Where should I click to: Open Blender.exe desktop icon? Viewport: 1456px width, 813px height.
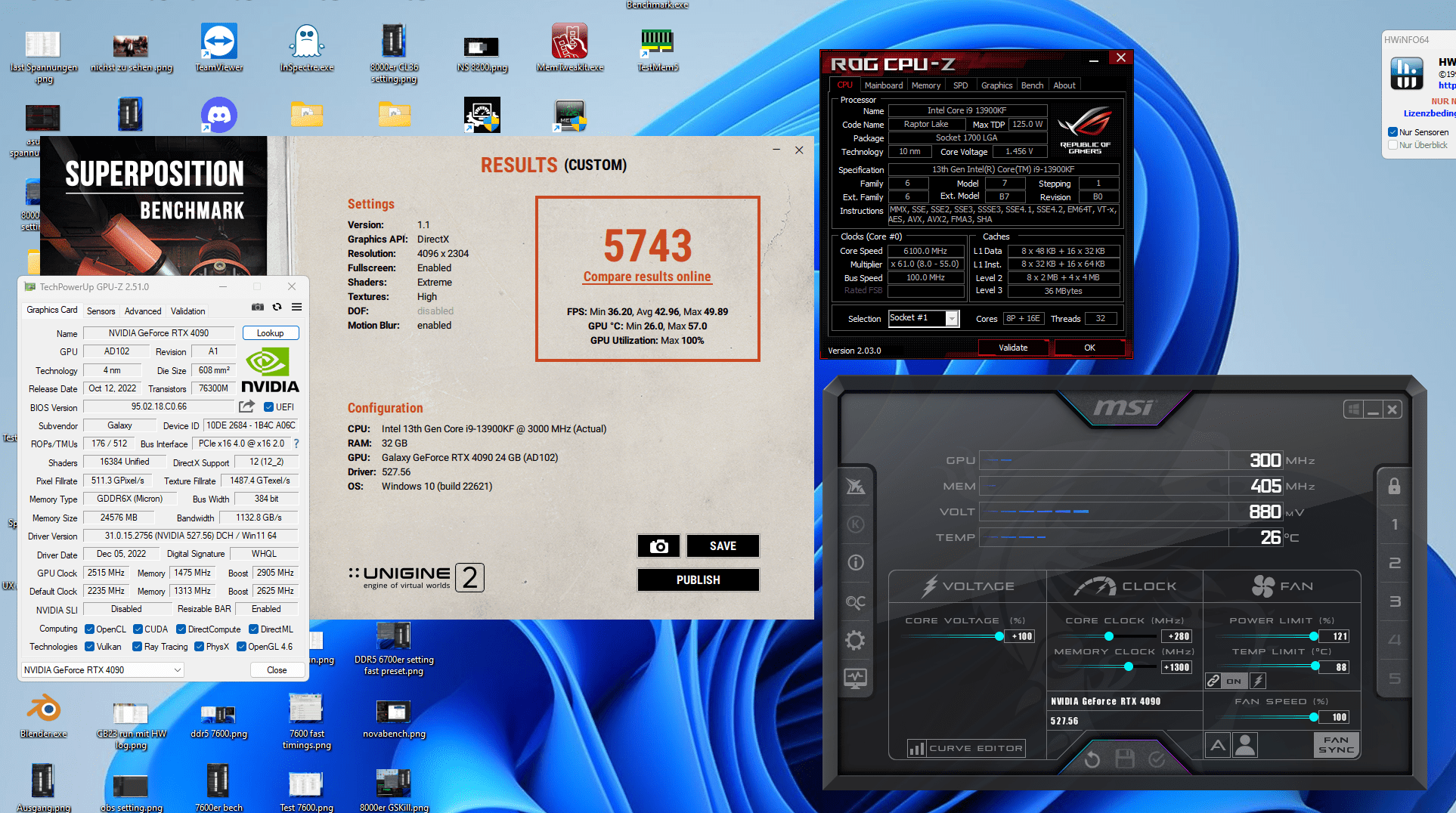click(44, 716)
